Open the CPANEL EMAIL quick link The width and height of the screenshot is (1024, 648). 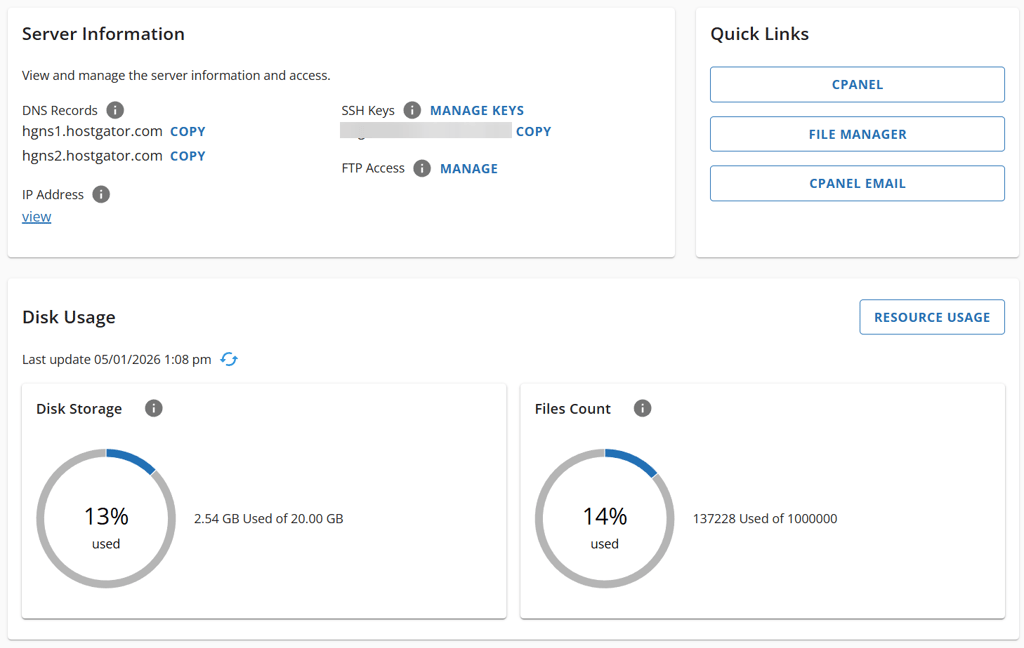click(x=857, y=184)
